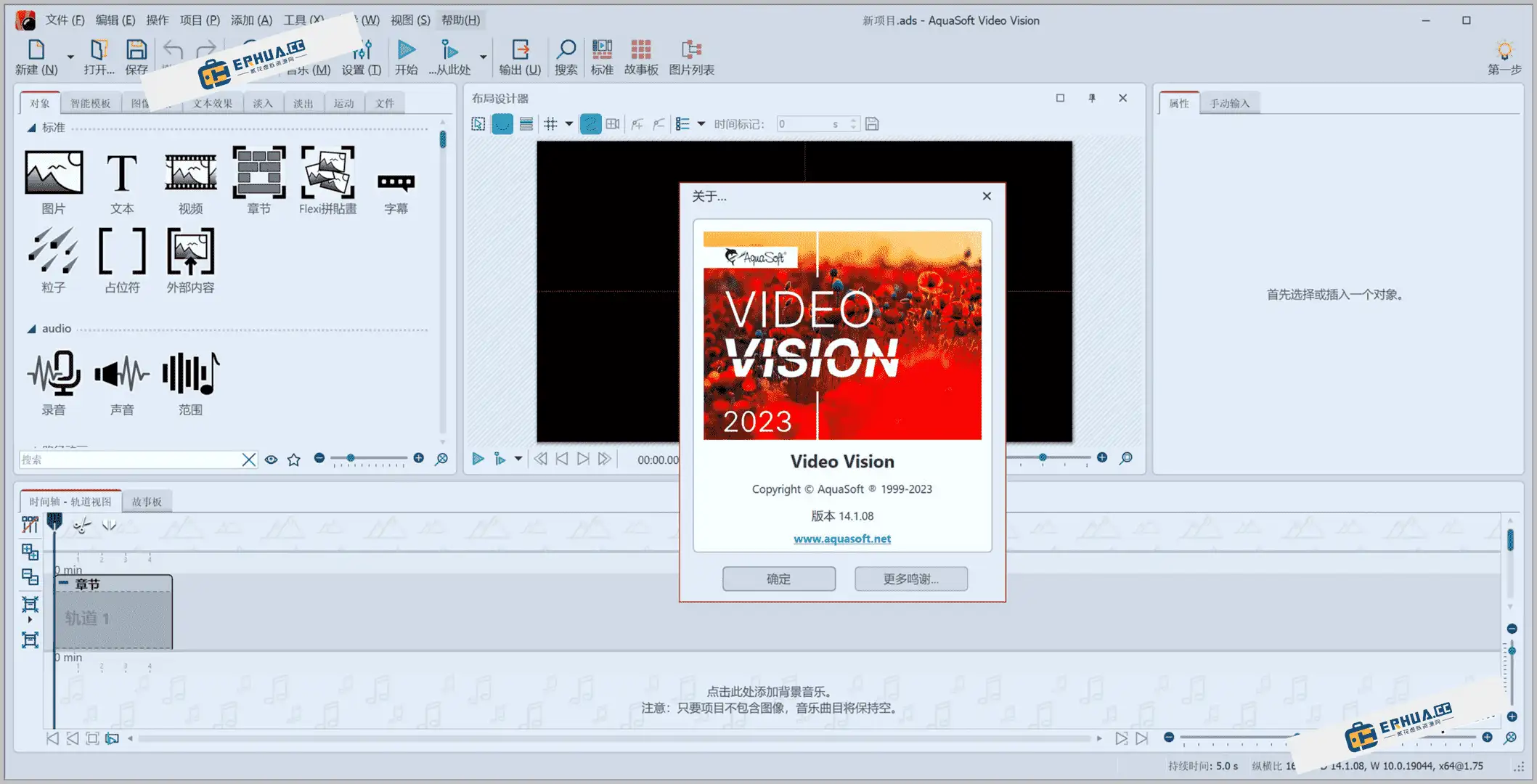Open the dropdown arrow next to 新建
Screen dimensions: 1537x784
(70, 57)
